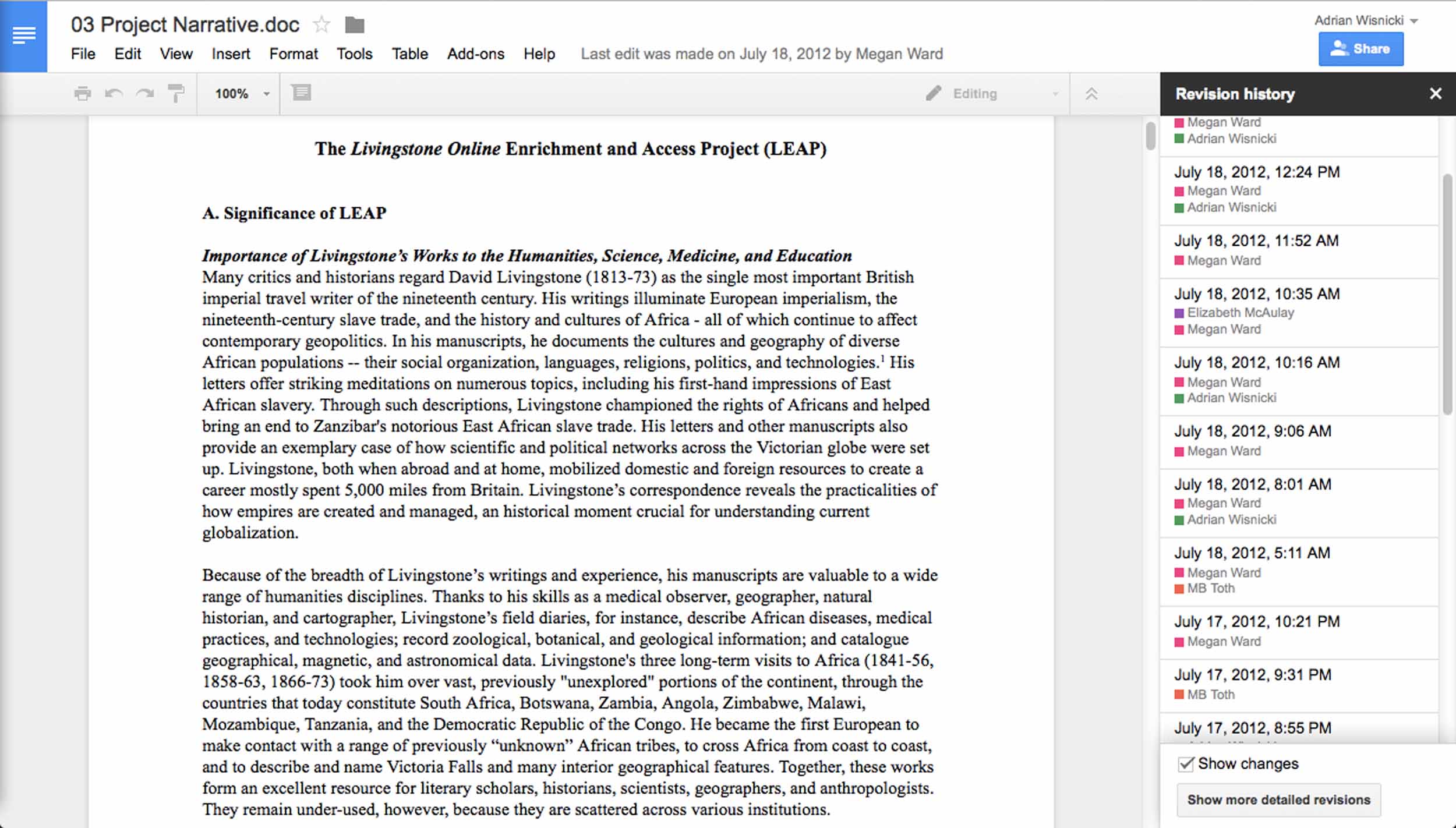The width and height of the screenshot is (1456, 828).
Task: Click the move-to-folder icon
Action: (x=354, y=25)
